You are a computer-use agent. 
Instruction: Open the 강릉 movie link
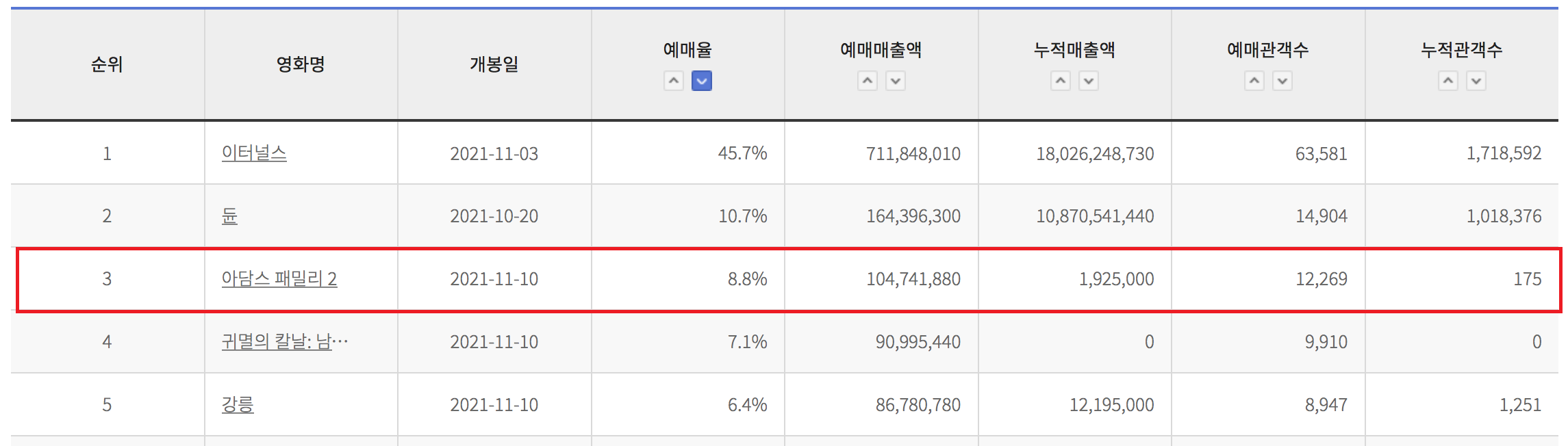point(238,405)
